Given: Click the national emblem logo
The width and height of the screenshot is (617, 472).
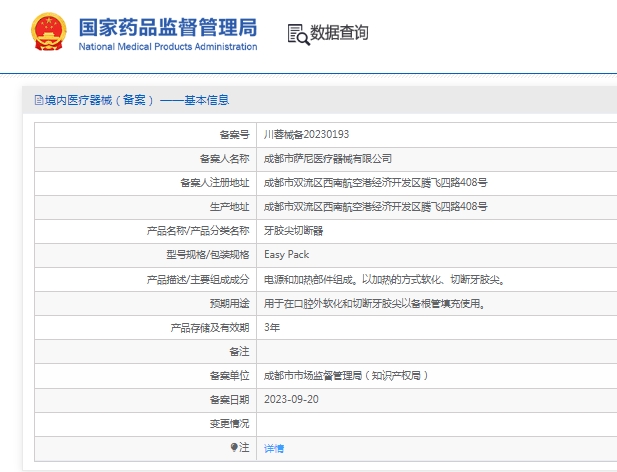Looking at the screenshot, I should (49, 32).
